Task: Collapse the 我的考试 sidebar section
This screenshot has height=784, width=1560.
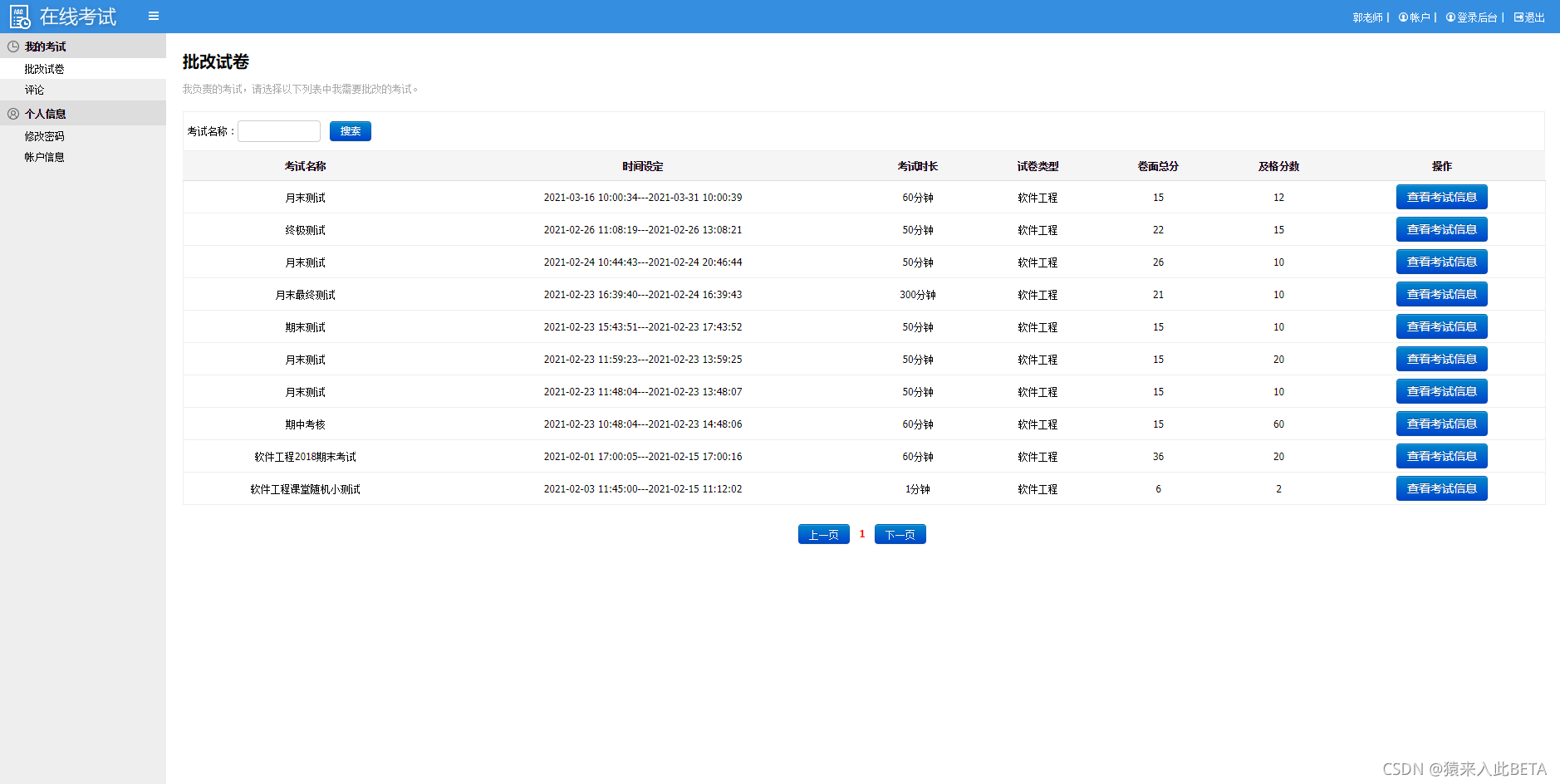Action: [83, 47]
